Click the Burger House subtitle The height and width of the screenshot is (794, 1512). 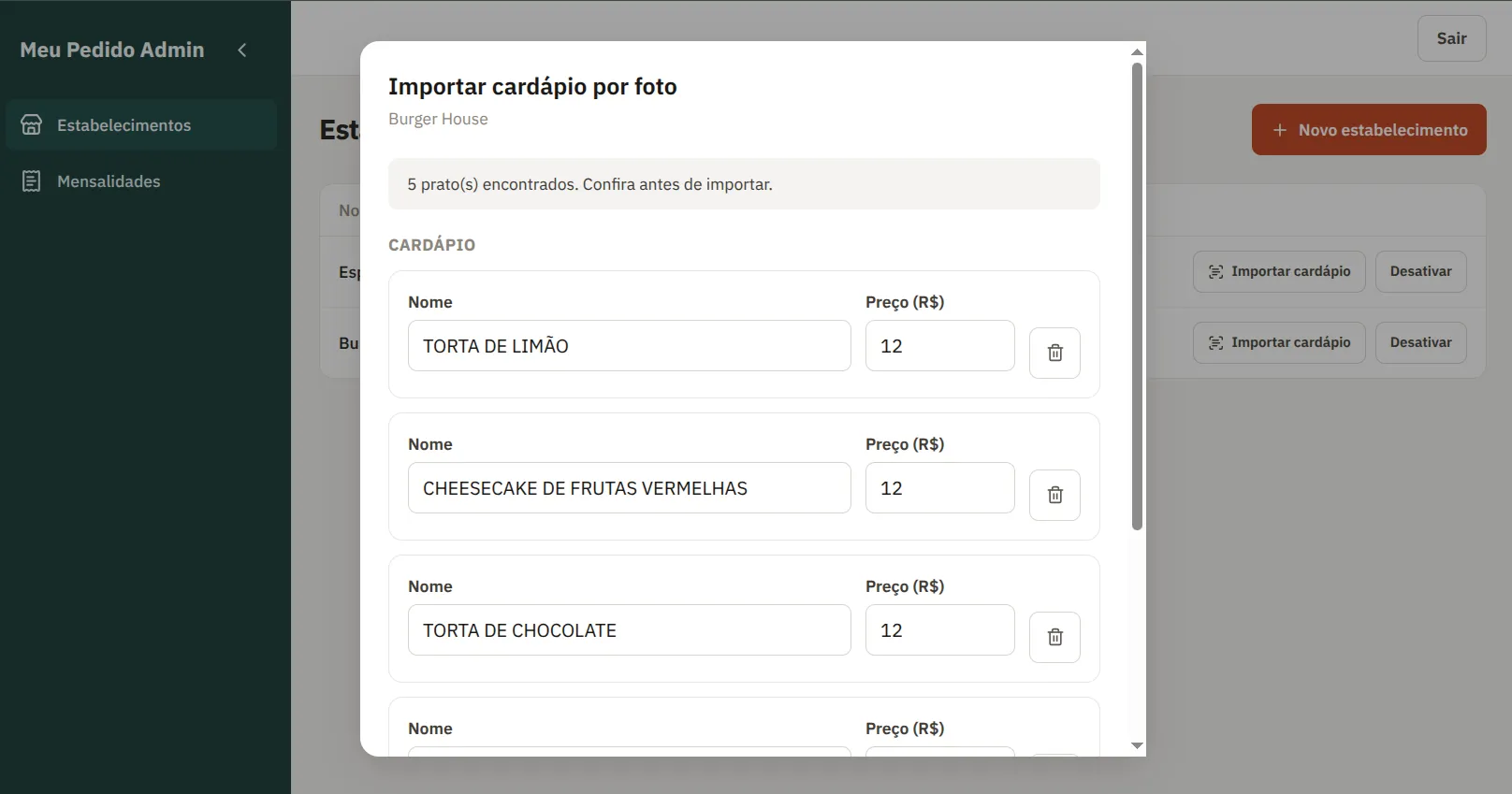(x=438, y=119)
